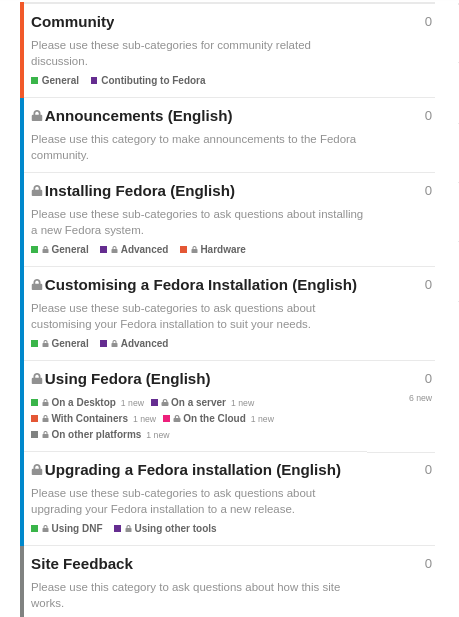
Task: Click pink square beside On the Cloud
Action: (x=167, y=419)
